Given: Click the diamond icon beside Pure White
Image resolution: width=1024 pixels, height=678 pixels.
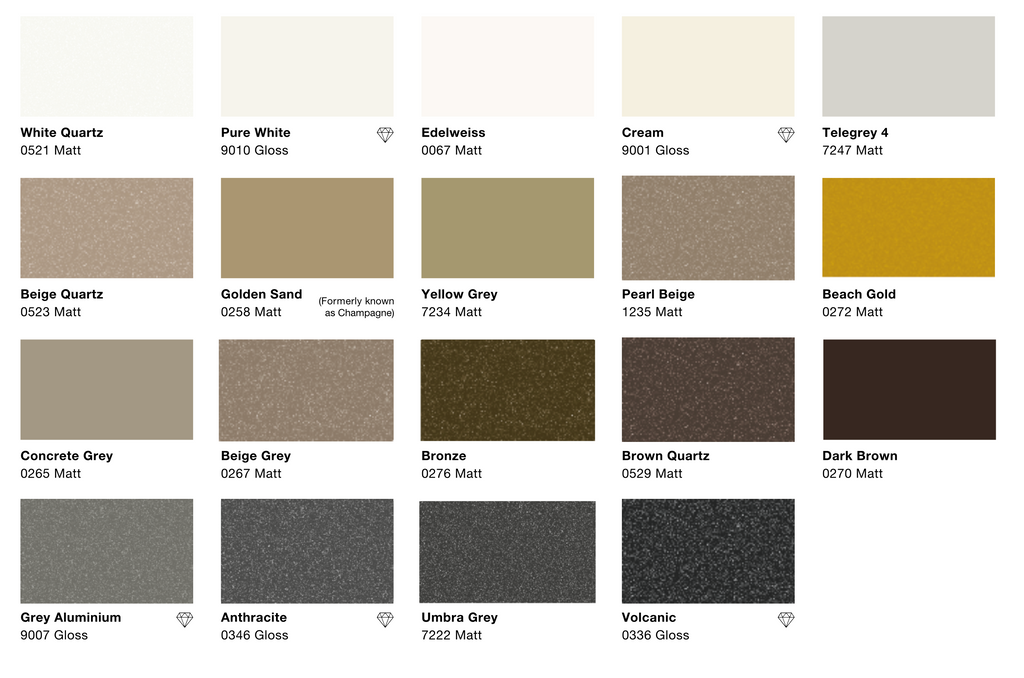Looking at the screenshot, I should pos(385,135).
